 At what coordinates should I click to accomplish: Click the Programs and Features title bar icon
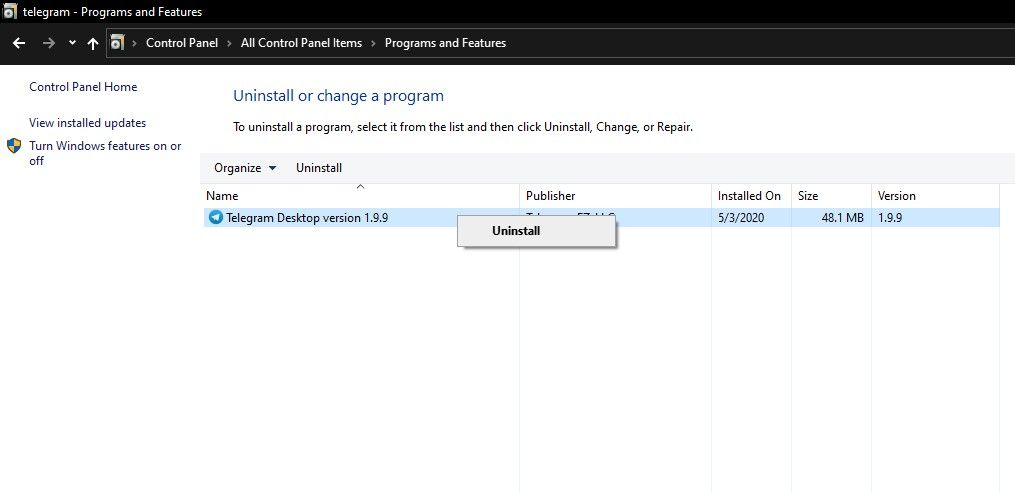click(10, 12)
